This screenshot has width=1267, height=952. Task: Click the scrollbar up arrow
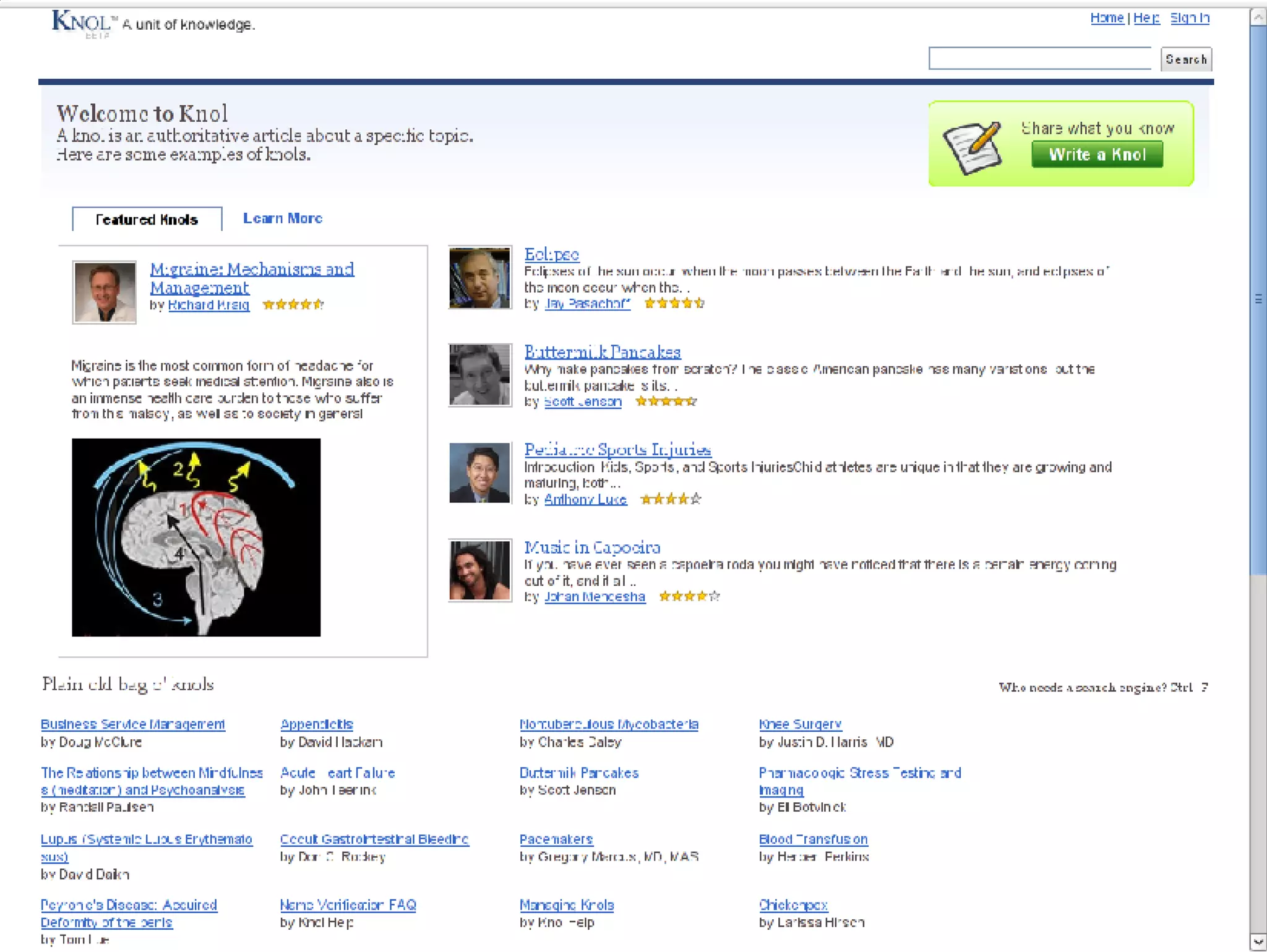(1258, 17)
